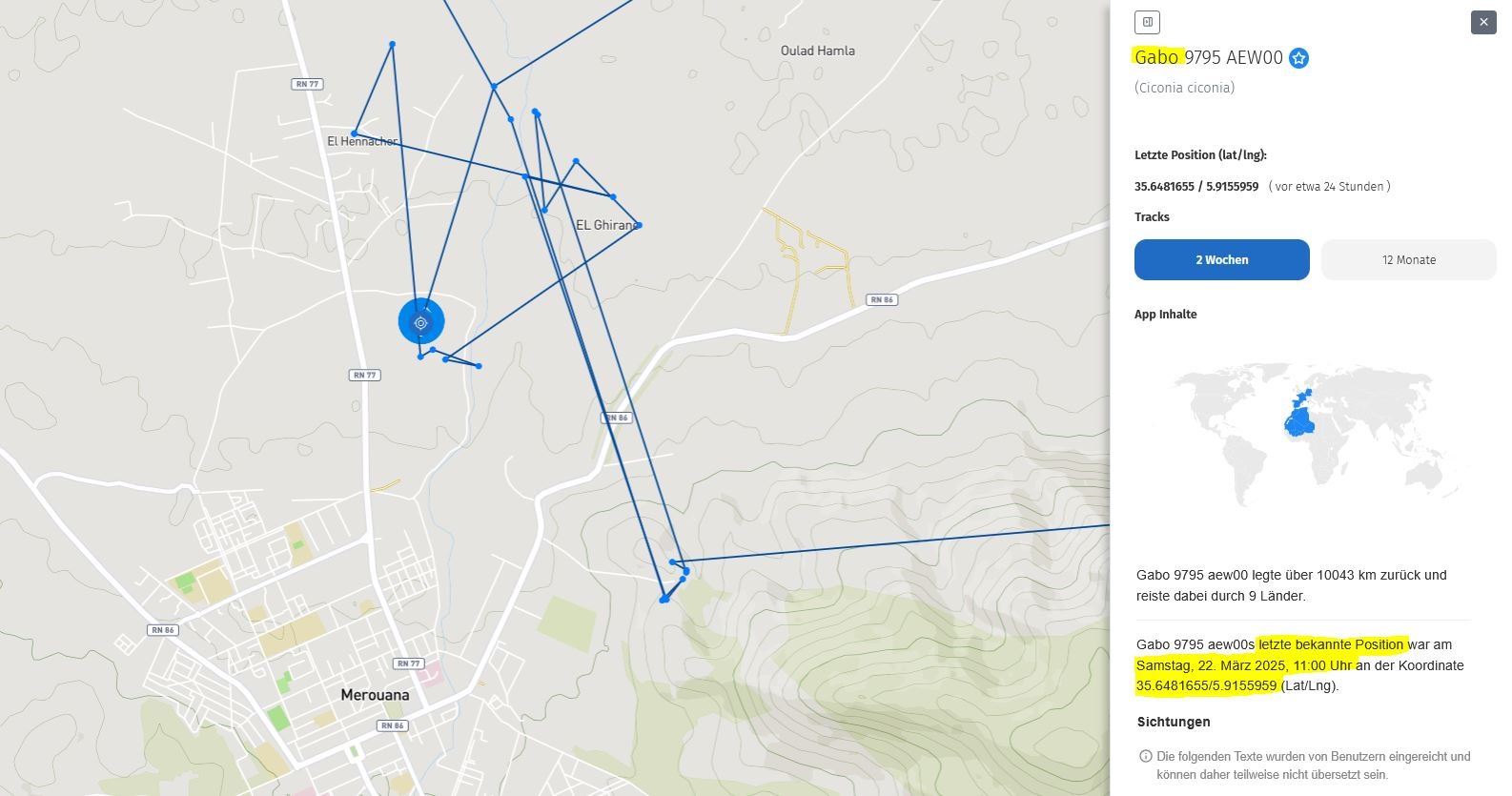Click the Sichtungen section heading
Viewport: 1512px width, 796px height.
click(1174, 722)
